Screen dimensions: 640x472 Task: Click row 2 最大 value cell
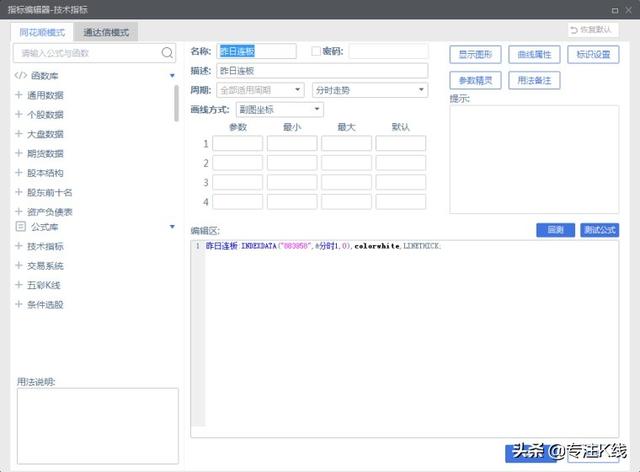[x=346, y=163]
